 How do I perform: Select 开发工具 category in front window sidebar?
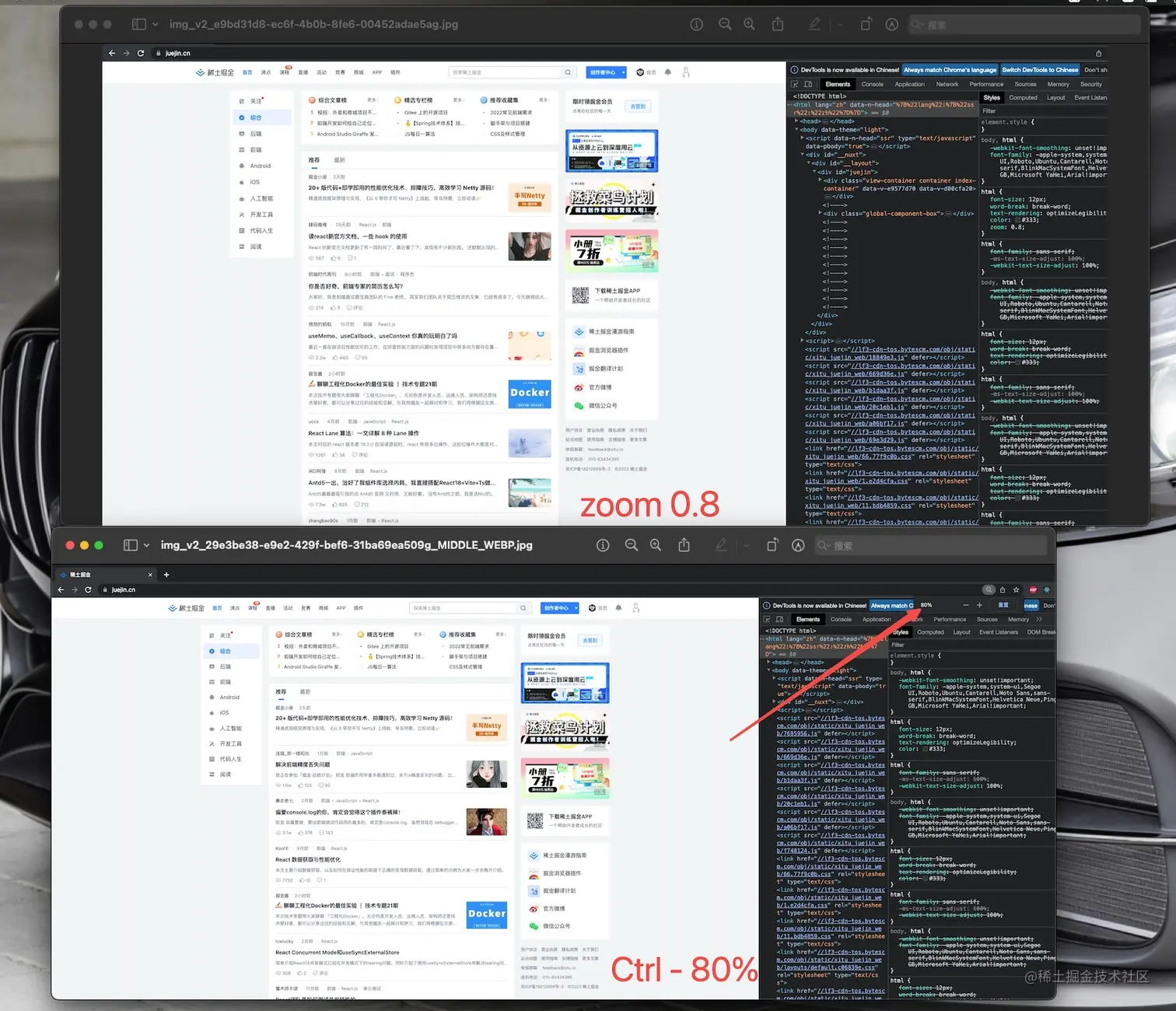230,743
